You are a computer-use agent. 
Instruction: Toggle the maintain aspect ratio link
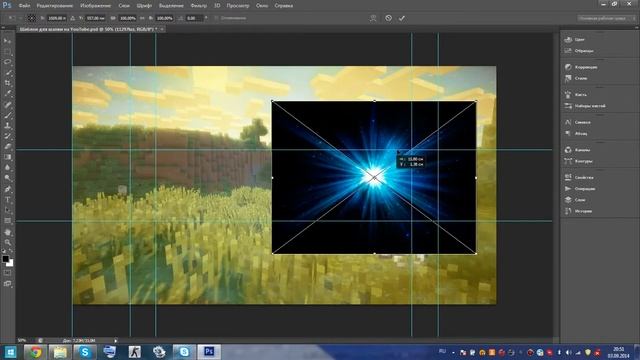tap(142, 18)
